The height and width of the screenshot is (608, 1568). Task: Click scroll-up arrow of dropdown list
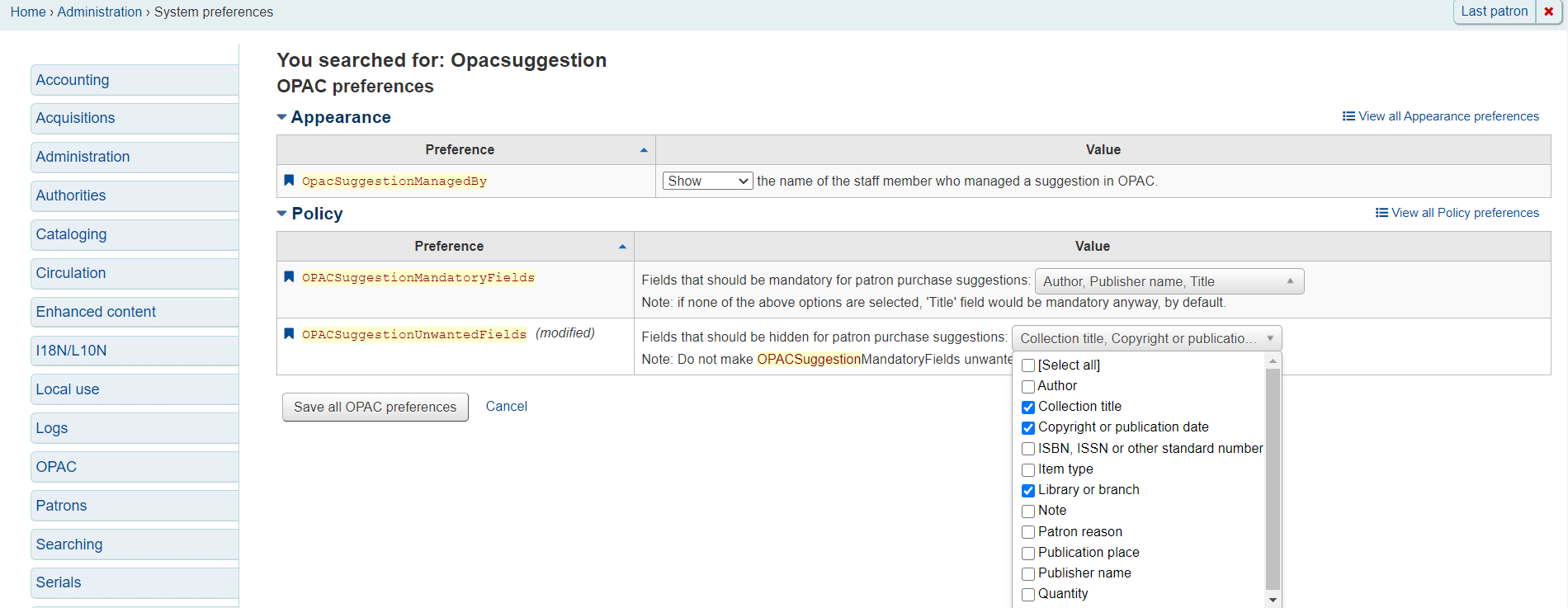[x=1273, y=361]
